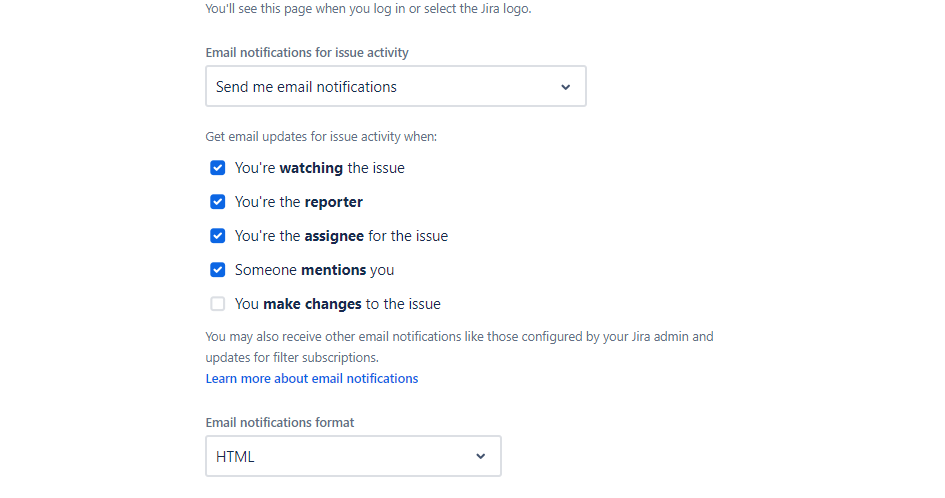Click the 'You're watching the issue' label text
The height and width of the screenshot is (498, 945).
[320, 168]
